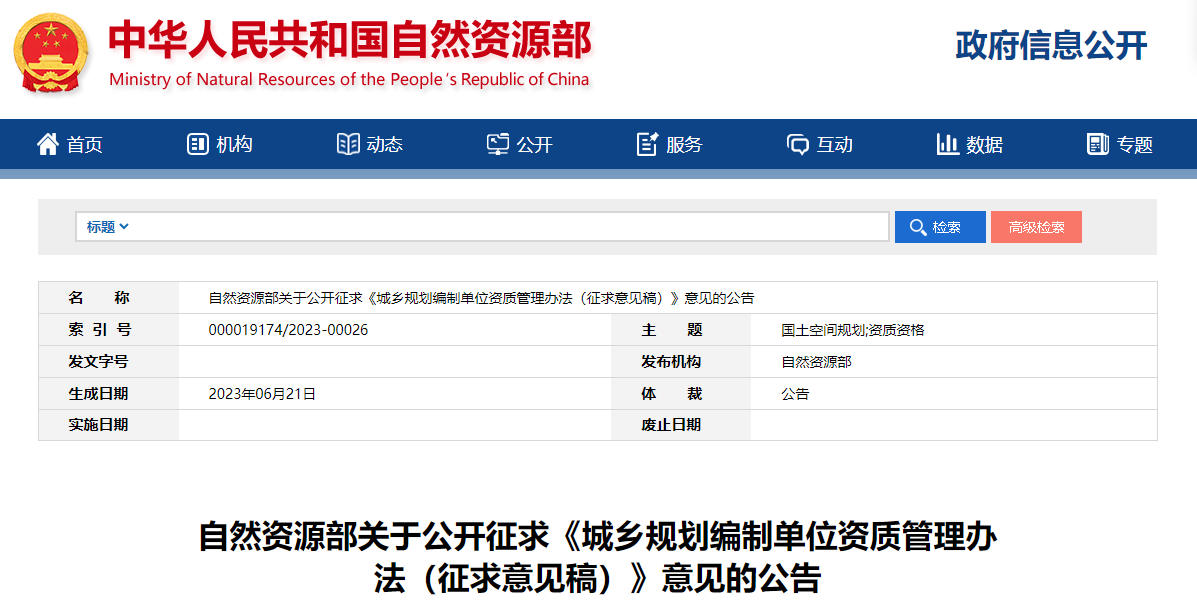
Task: Click the 体裁 label cell
Action: point(681,394)
